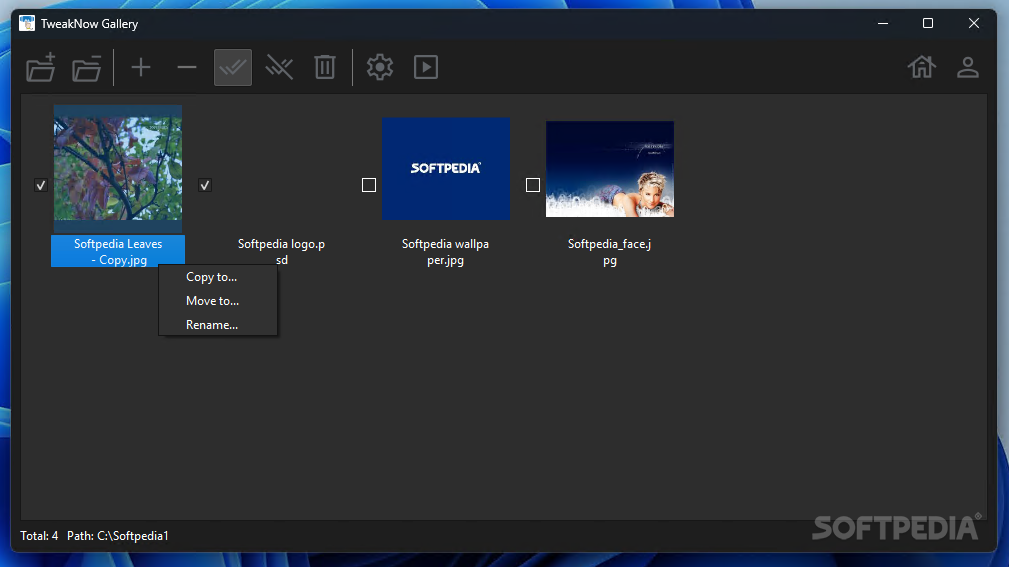Click the Softpedia wallpaper.jpg filename

(445, 252)
